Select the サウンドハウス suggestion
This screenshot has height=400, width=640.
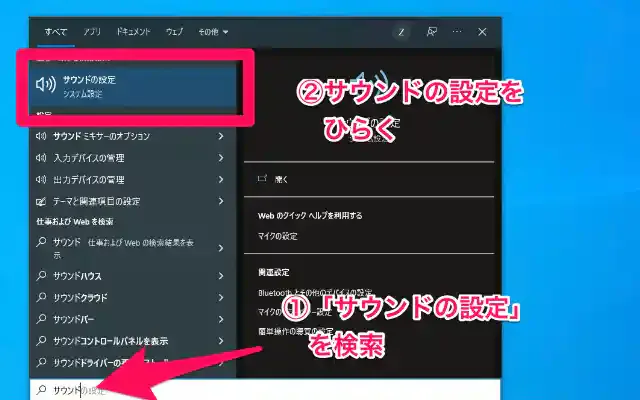133,276
